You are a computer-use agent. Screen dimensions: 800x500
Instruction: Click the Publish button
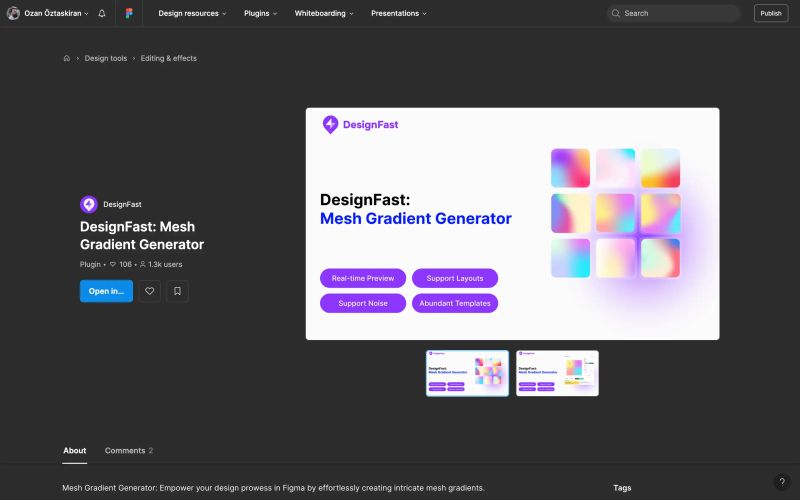click(771, 13)
